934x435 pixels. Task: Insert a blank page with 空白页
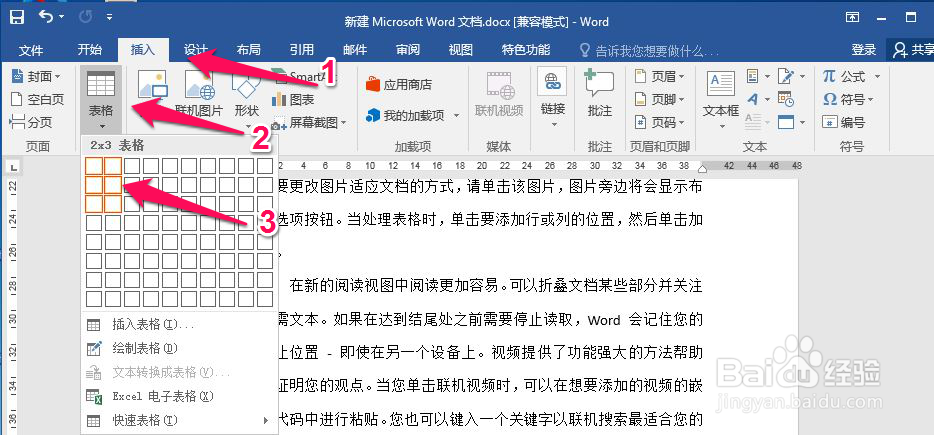click(38, 100)
